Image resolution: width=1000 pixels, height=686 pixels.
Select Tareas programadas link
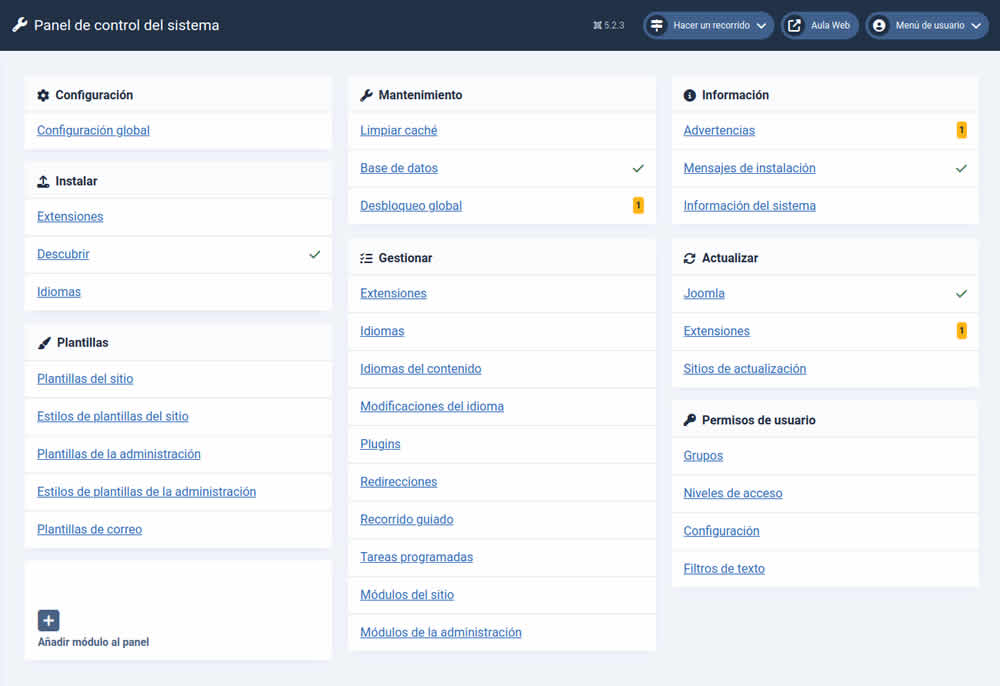(416, 557)
